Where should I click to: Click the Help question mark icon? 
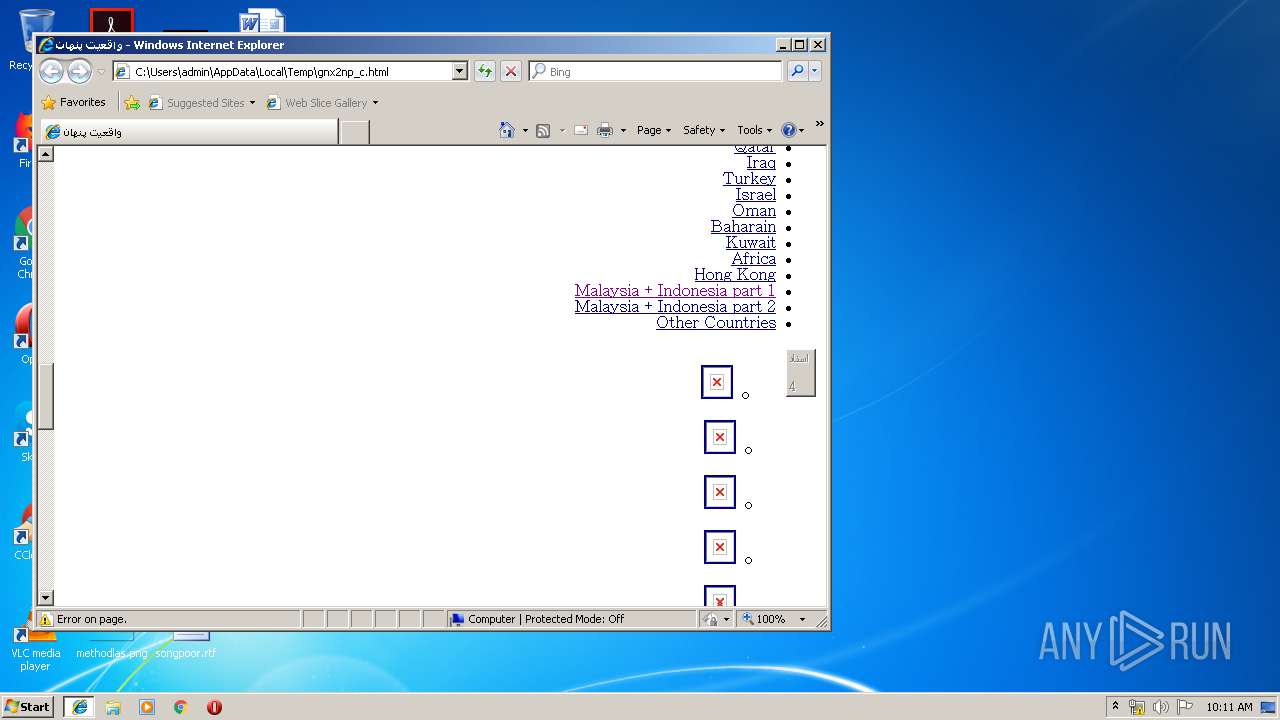pyautogui.click(x=788, y=130)
